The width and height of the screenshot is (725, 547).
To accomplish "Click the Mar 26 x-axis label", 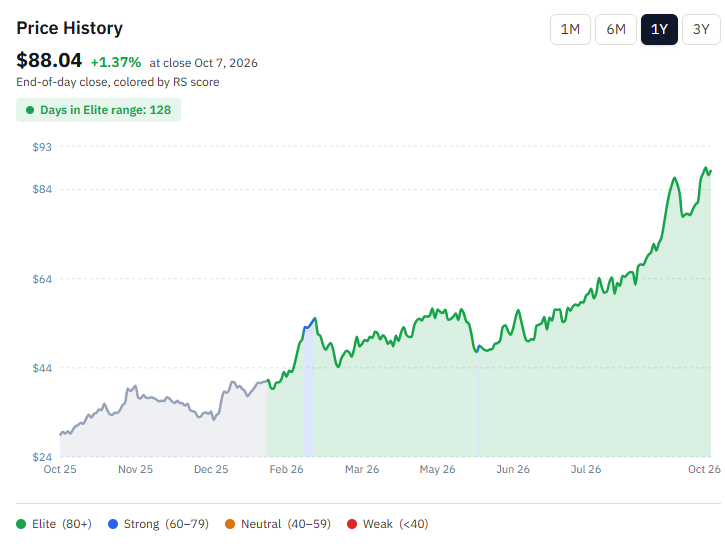I will [x=362, y=469].
